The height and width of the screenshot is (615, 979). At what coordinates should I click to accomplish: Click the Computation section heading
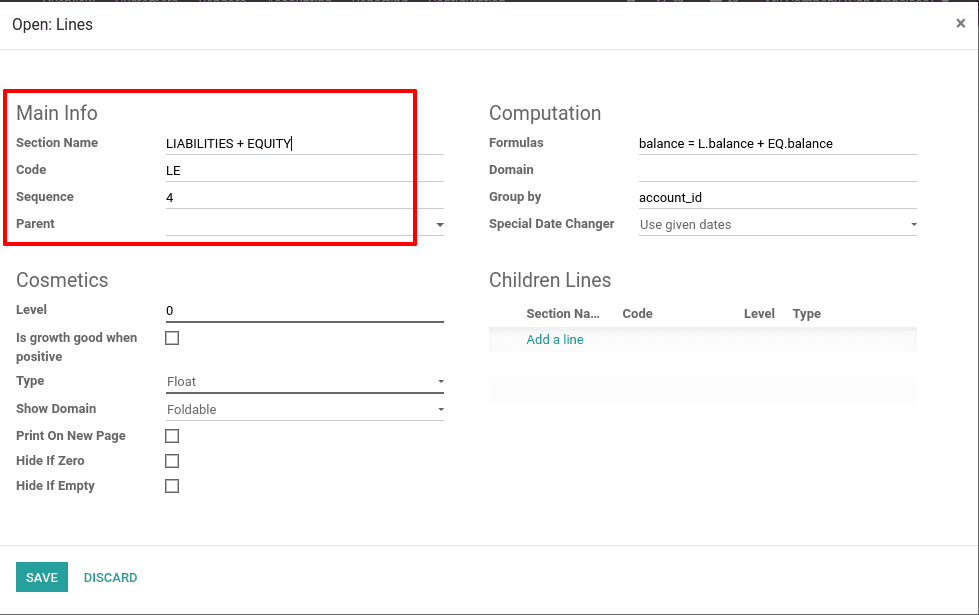(545, 113)
